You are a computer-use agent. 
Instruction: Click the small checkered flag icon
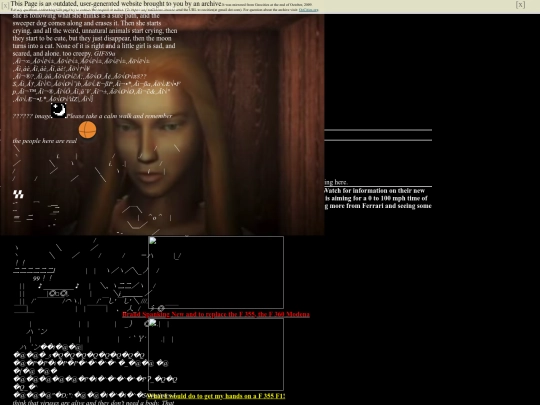pos(18,194)
